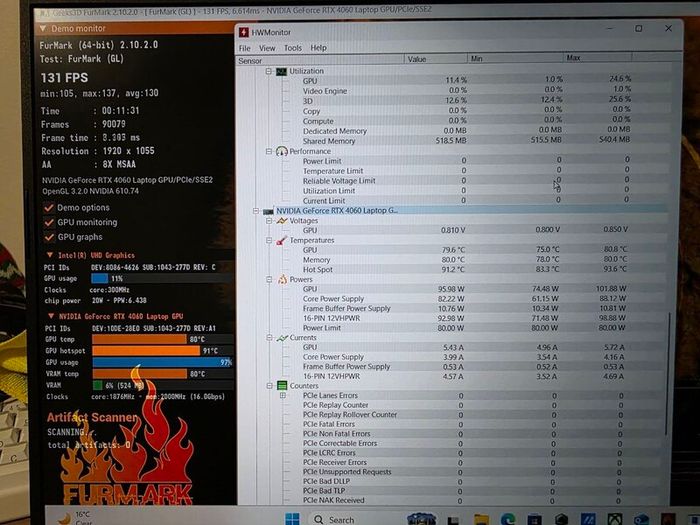Viewport: 700px width, 525px height.
Task: Open the weather widget showing 16°C
Action: pyautogui.click(x=77, y=518)
